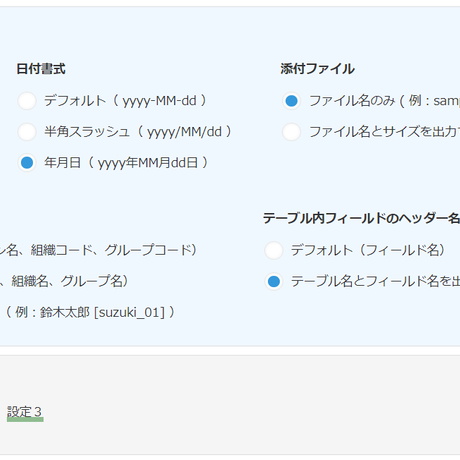The height and width of the screenshot is (460, 460).
Task: Select テーブル名とフィールド名を出力 radio button
Action: [x=274, y=281]
